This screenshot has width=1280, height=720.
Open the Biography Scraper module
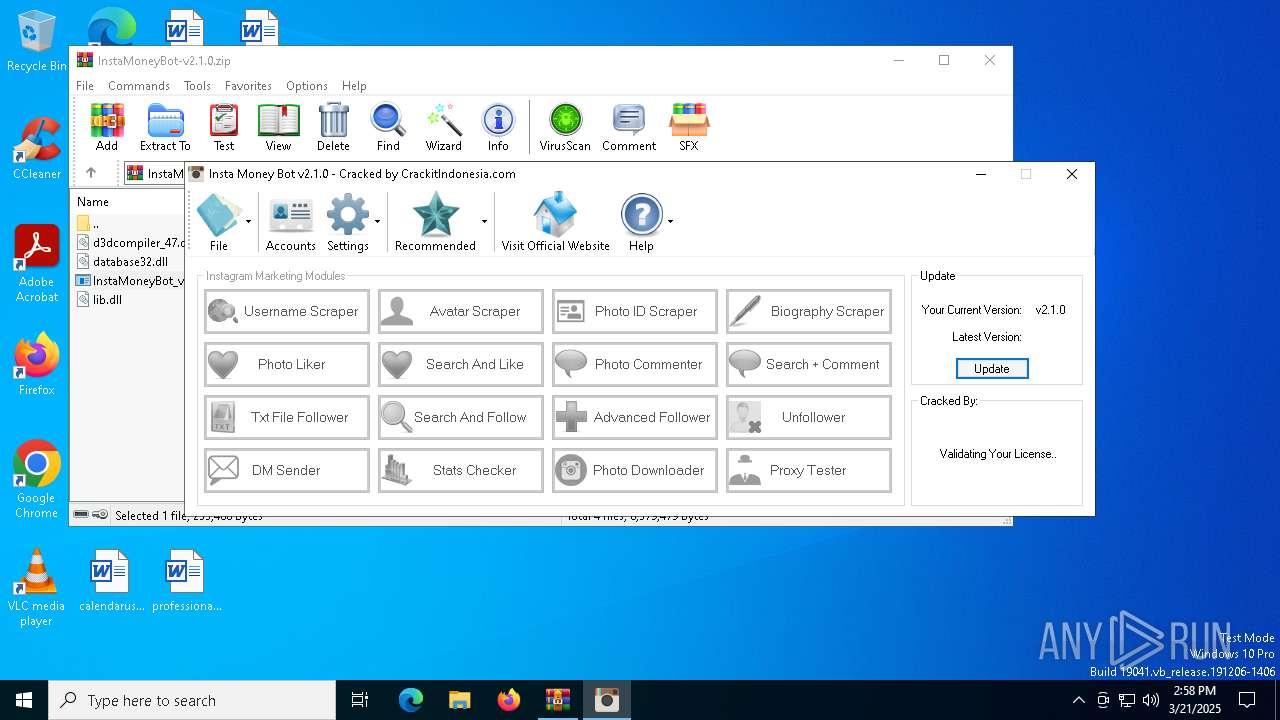[x=809, y=311]
